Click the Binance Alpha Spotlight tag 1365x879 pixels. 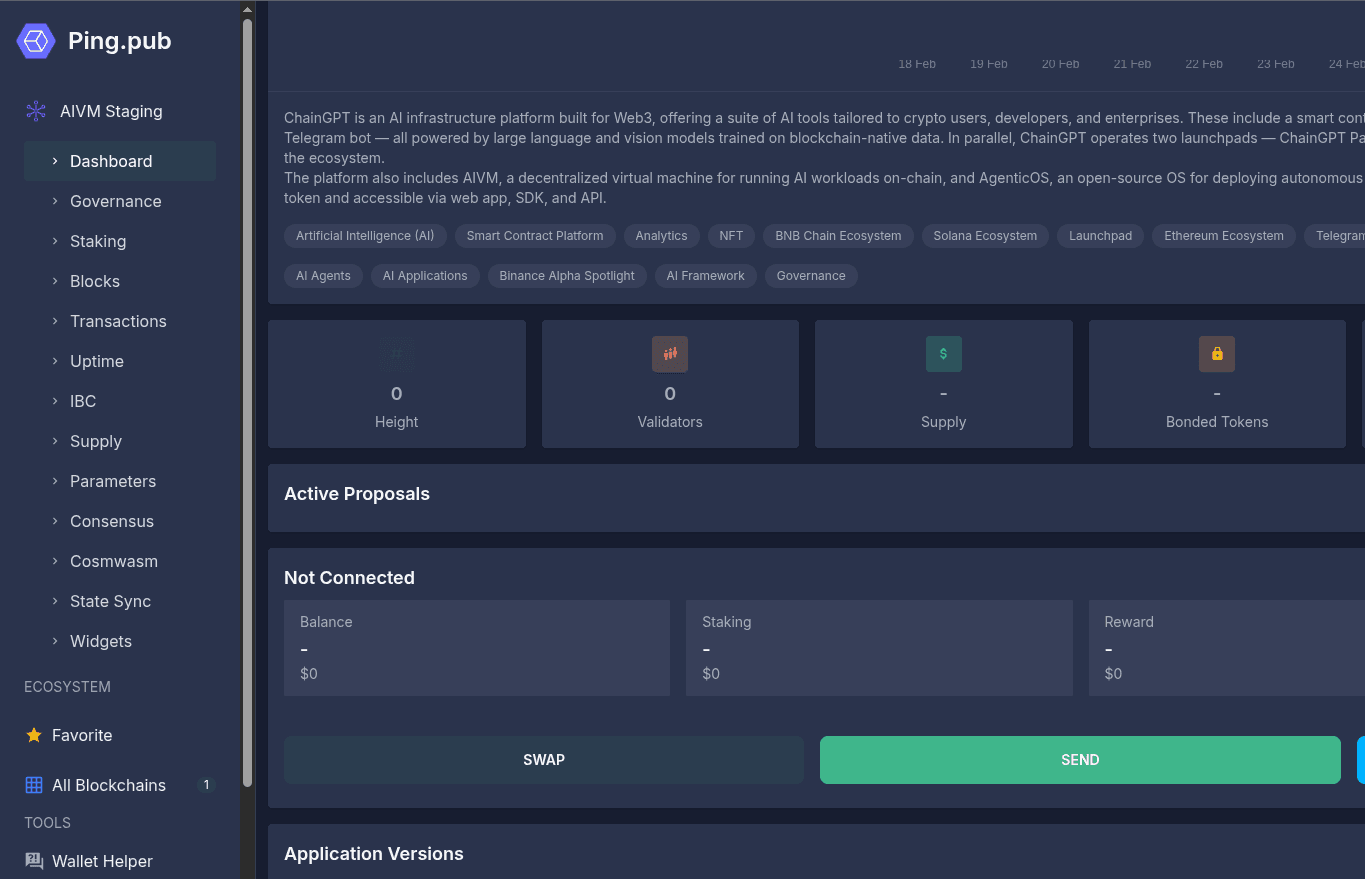point(567,276)
